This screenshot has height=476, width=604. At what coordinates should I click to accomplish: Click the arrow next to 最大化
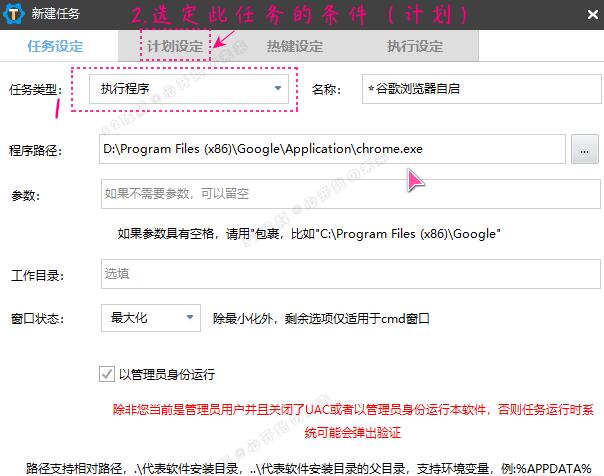190,317
